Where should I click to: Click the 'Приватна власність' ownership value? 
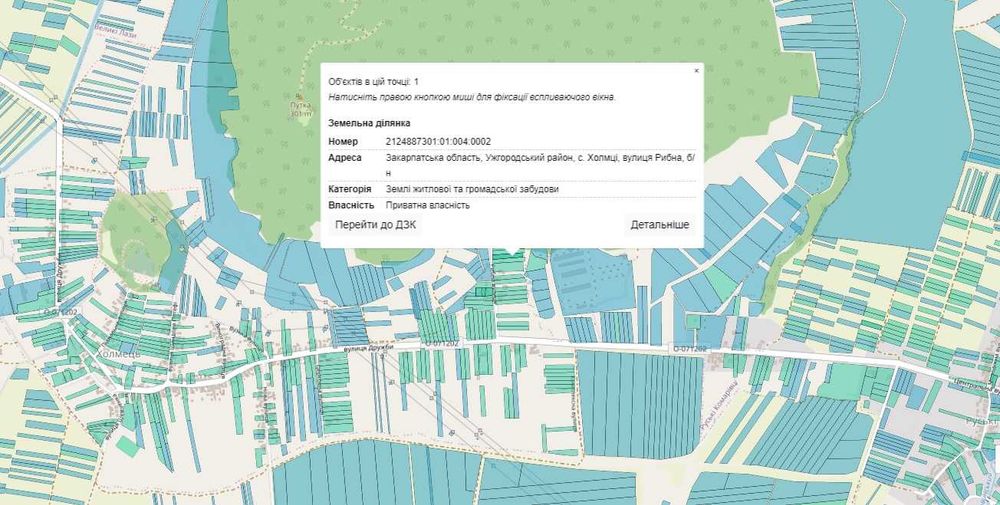point(427,205)
